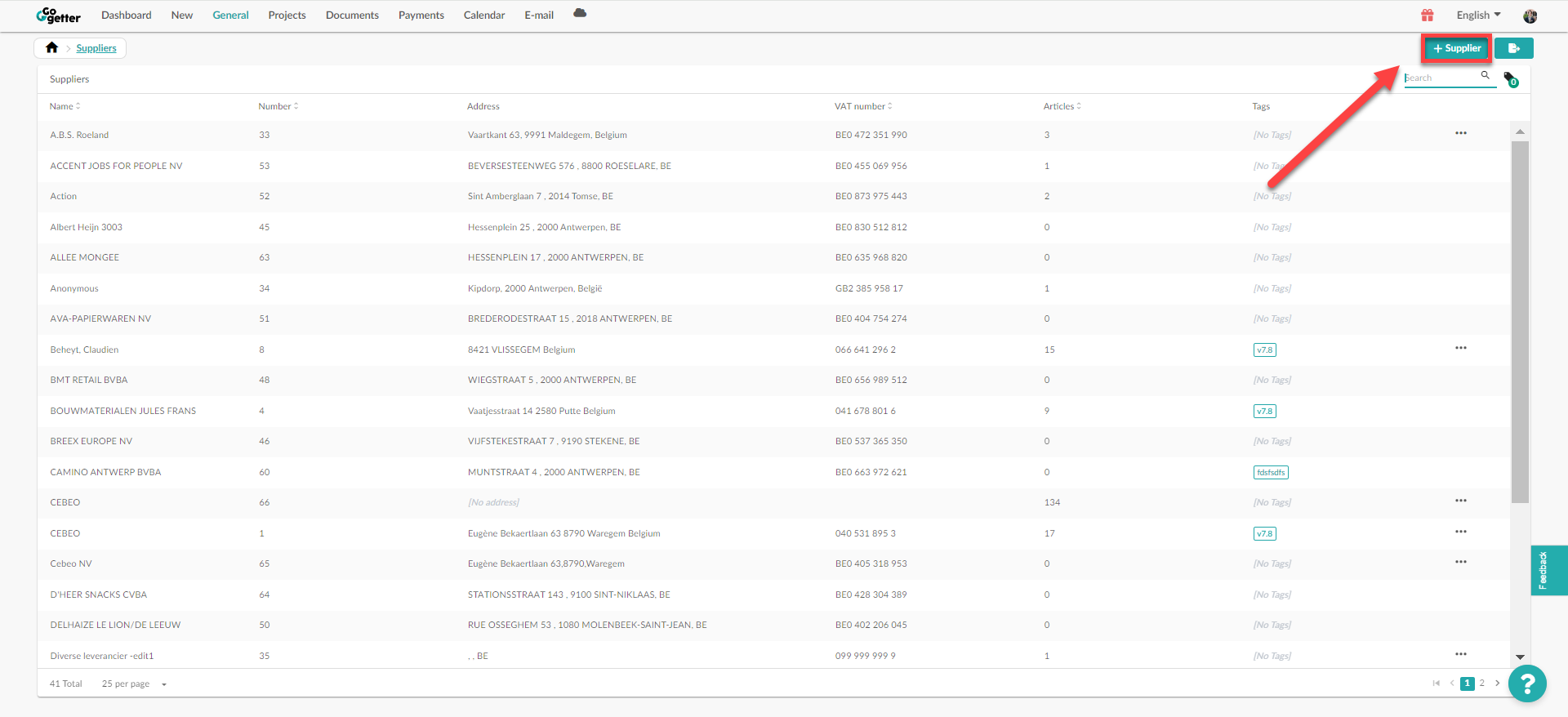Open supplier Action
The height and width of the screenshot is (717, 1568).
(x=64, y=196)
